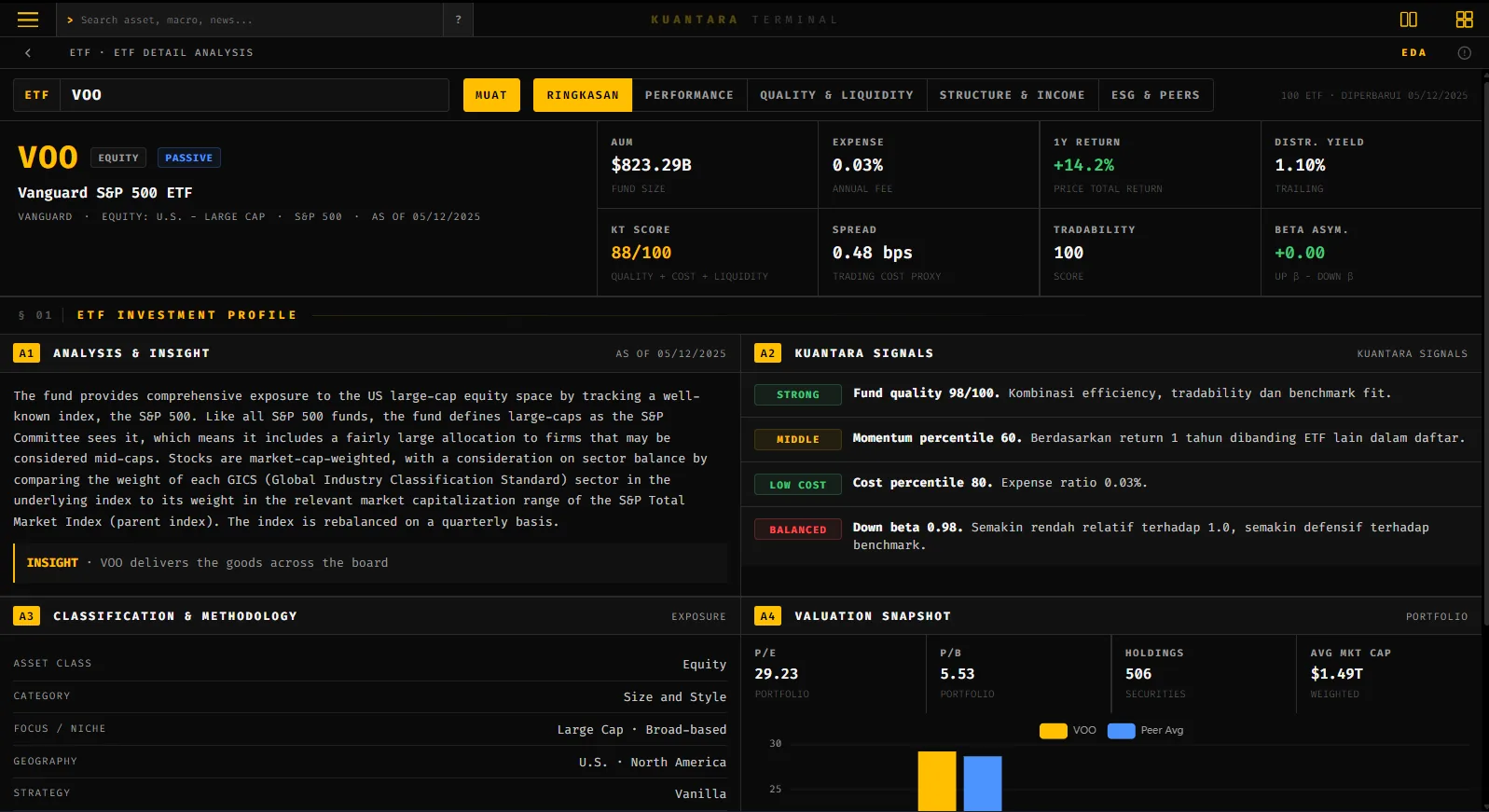The height and width of the screenshot is (812, 1489).
Task: Click the blue Peer Avg chart bar
Action: tap(983, 784)
